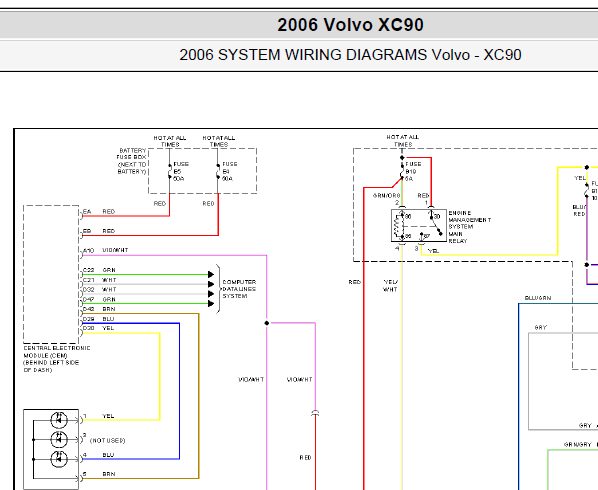Viewport: 598px width, 490px height.
Task: Click the VIO/WHT wire splice junction dot
Action: 267,323
